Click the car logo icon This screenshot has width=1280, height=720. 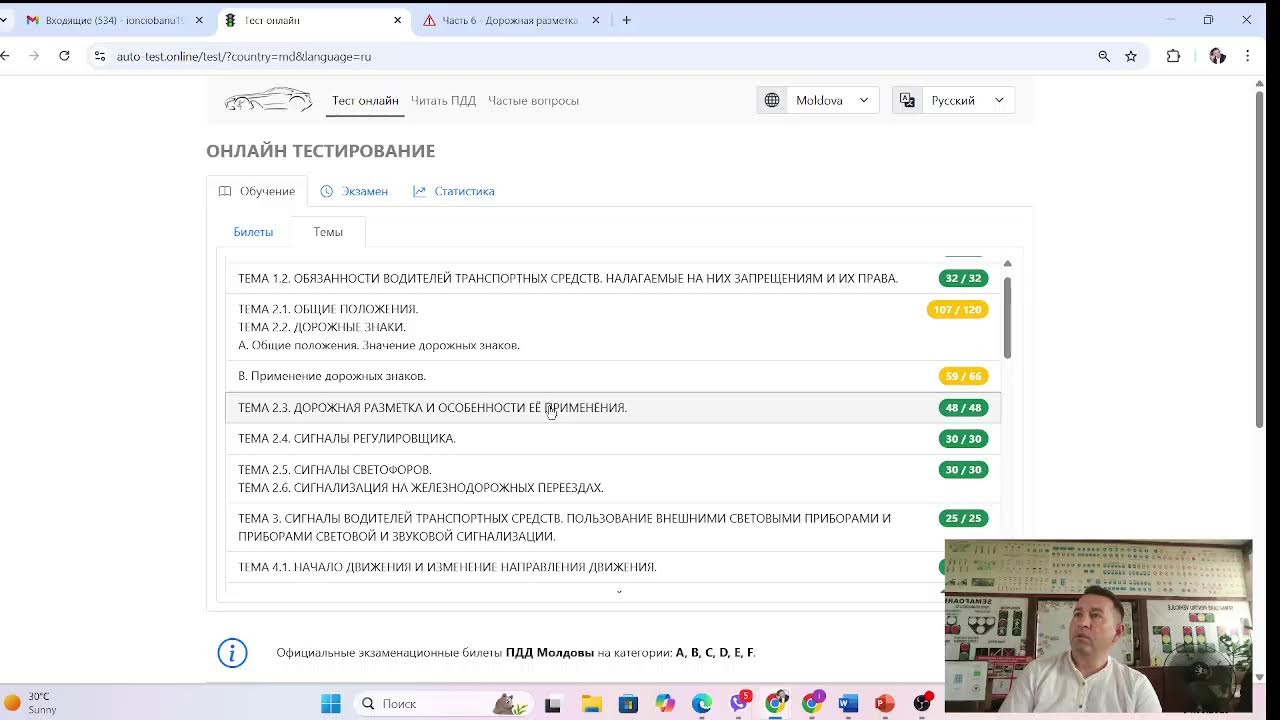(268, 100)
